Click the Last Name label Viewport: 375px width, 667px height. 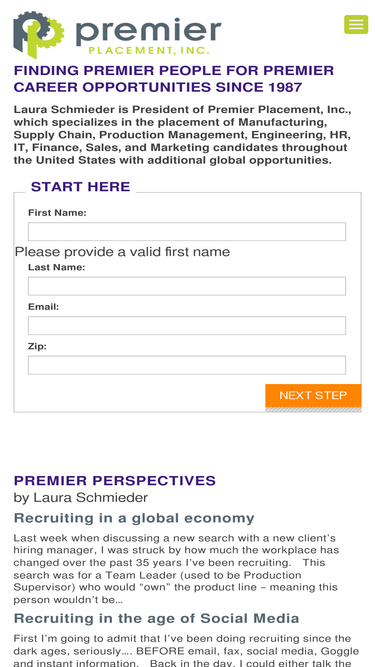click(57, 267)
